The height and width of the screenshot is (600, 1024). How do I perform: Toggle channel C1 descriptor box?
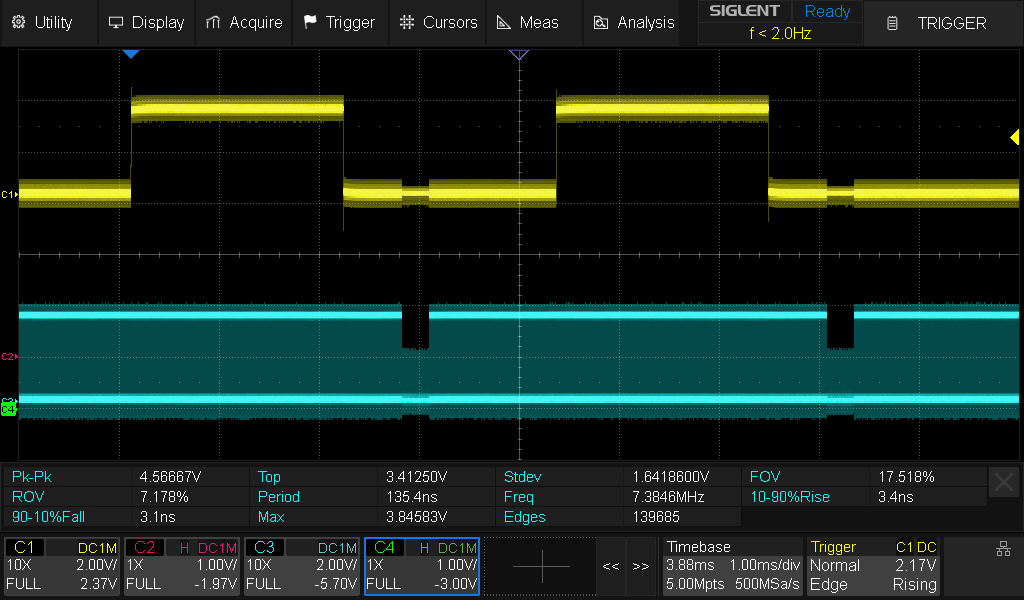coord(63,566)
